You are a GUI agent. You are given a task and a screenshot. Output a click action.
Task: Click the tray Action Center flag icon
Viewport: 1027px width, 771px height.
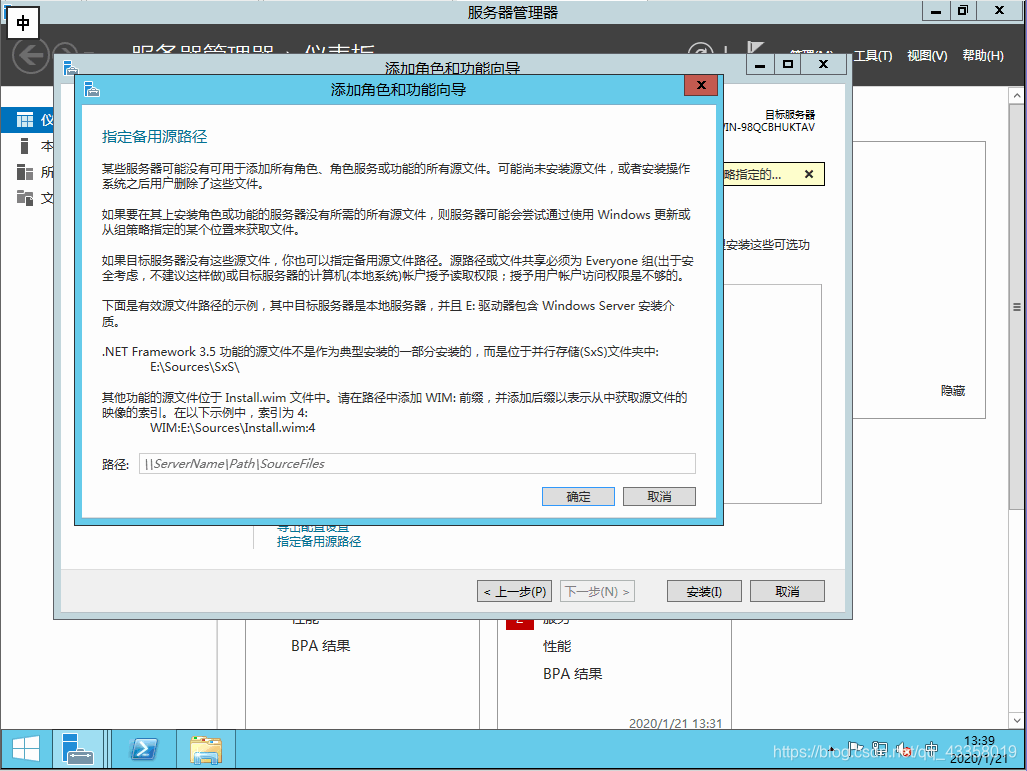coord(855,749)
